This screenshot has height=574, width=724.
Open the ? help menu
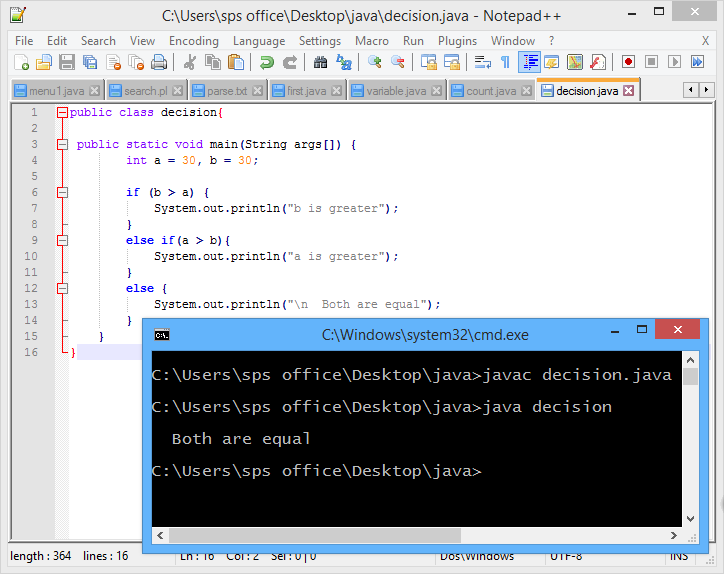click(551, 41)
